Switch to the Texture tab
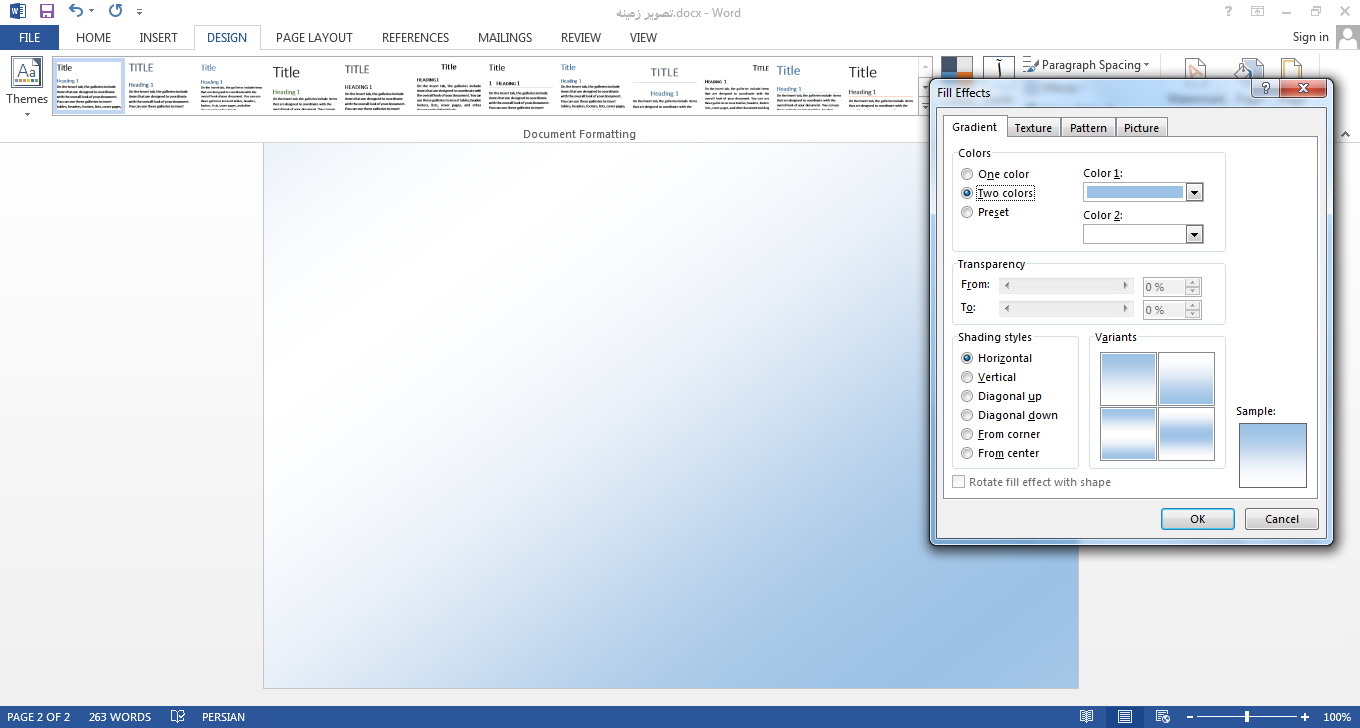This screenshot has height=728, width=1360. tap(1033, 127)
